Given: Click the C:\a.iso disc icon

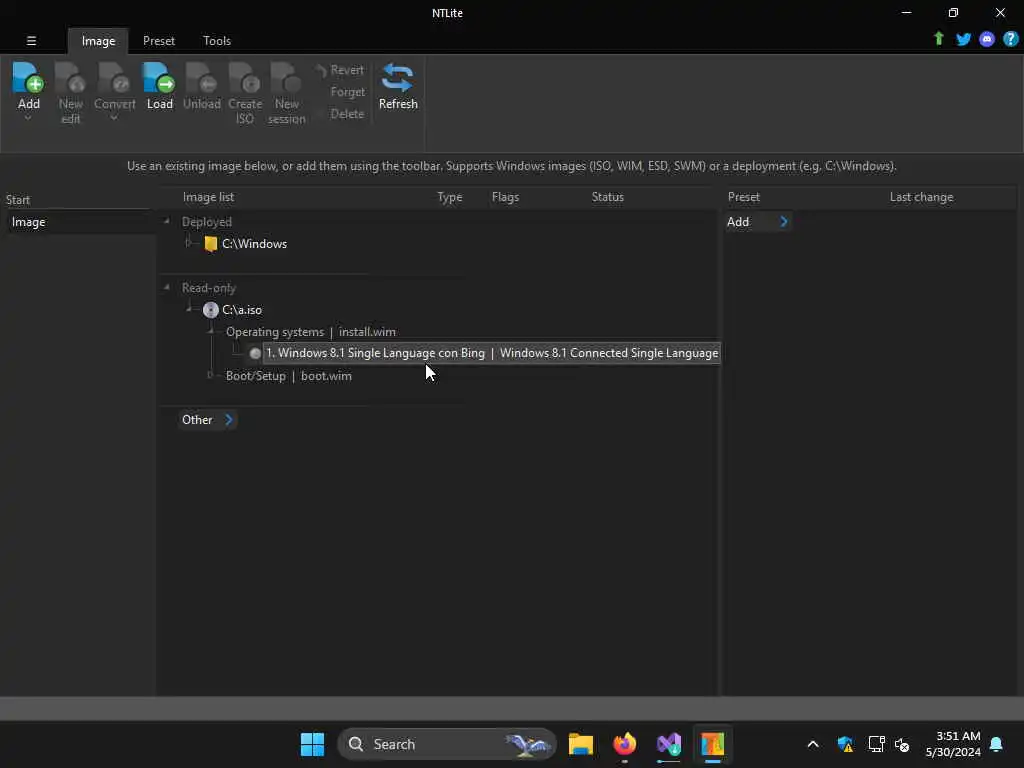Looking at the screenshot, I should [x=210, y=310].
